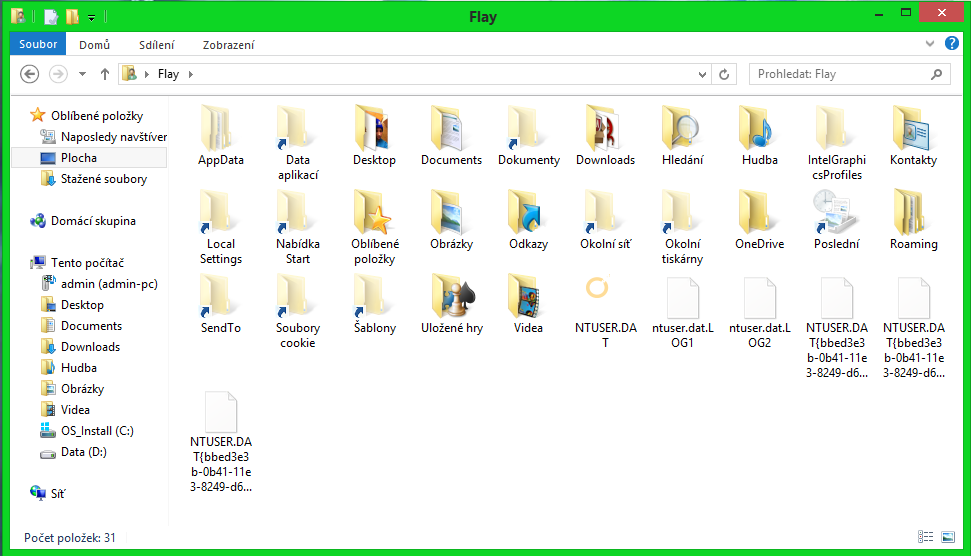
Task: Select the Poslední recent items shortcut
Action: [x=837, y=220]
